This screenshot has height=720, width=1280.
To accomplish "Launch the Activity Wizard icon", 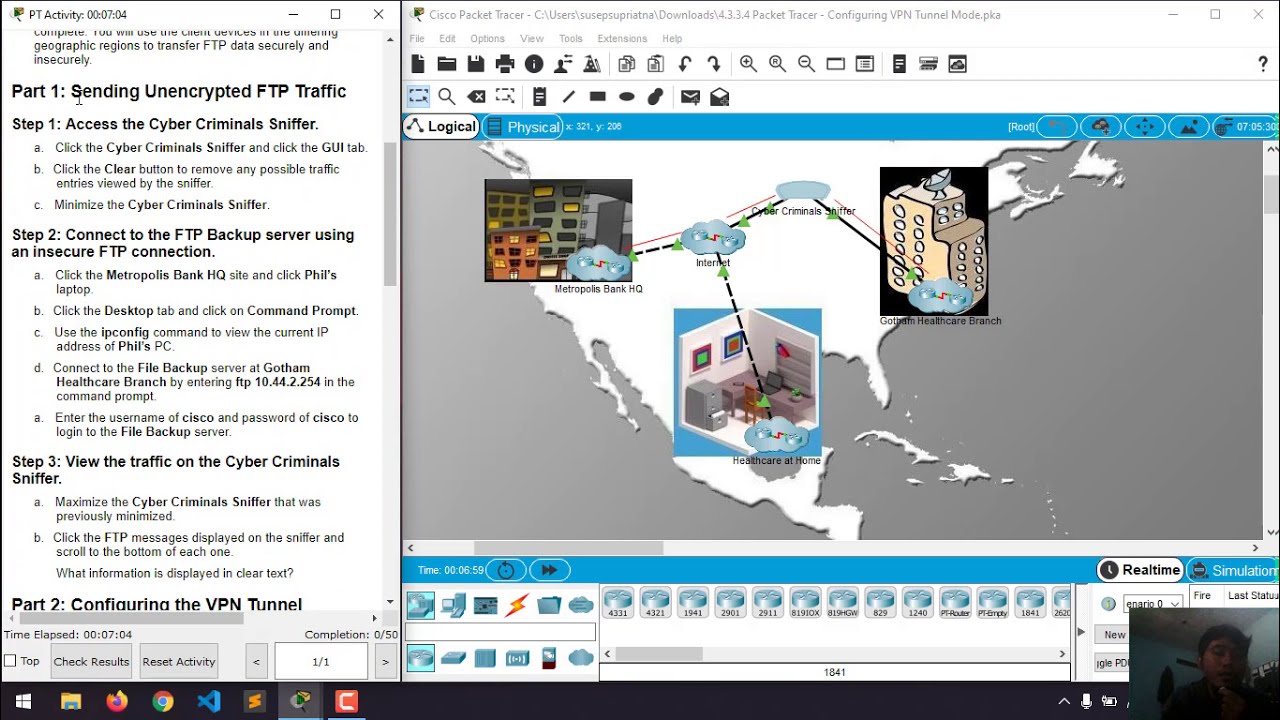I will 563,64.
